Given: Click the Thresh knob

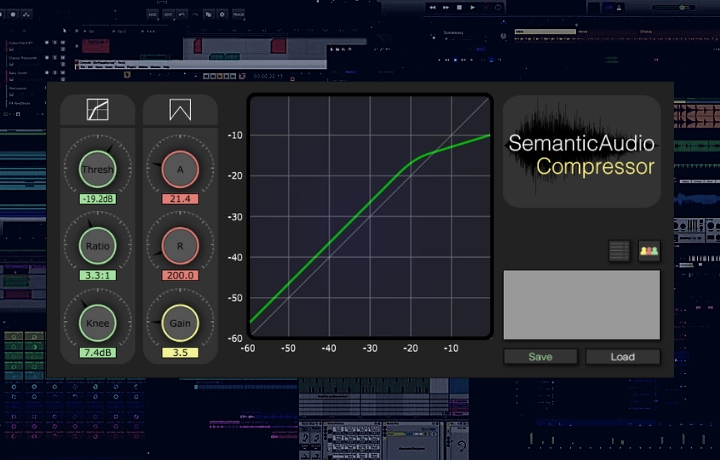Looking at the screenshot, I should [97, 169].
